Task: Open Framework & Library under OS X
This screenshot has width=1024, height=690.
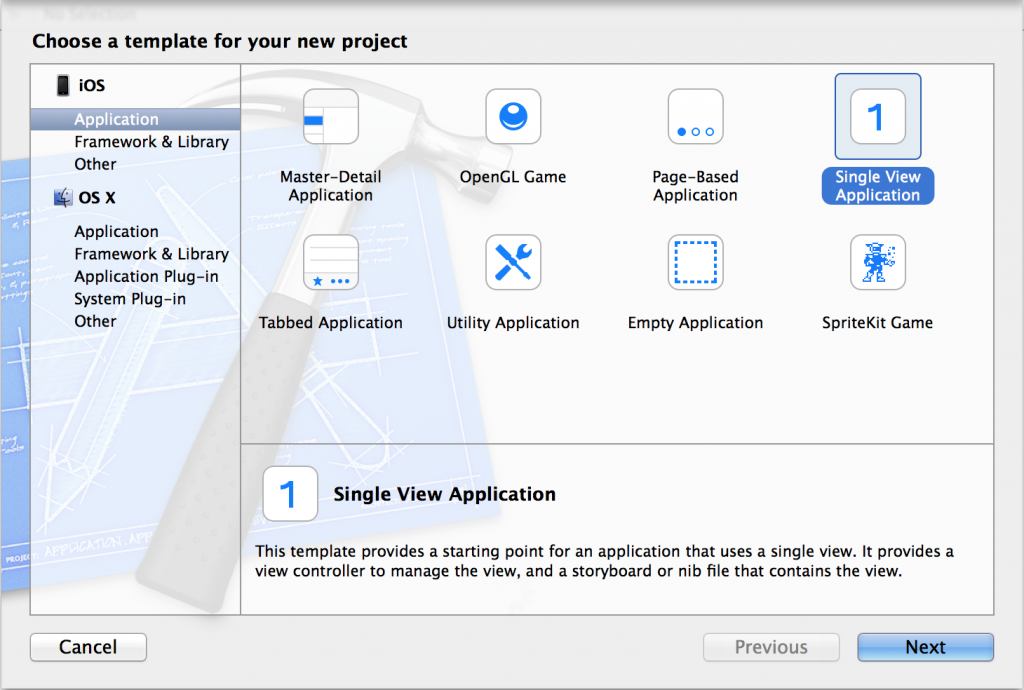Action: click(151, 254)
